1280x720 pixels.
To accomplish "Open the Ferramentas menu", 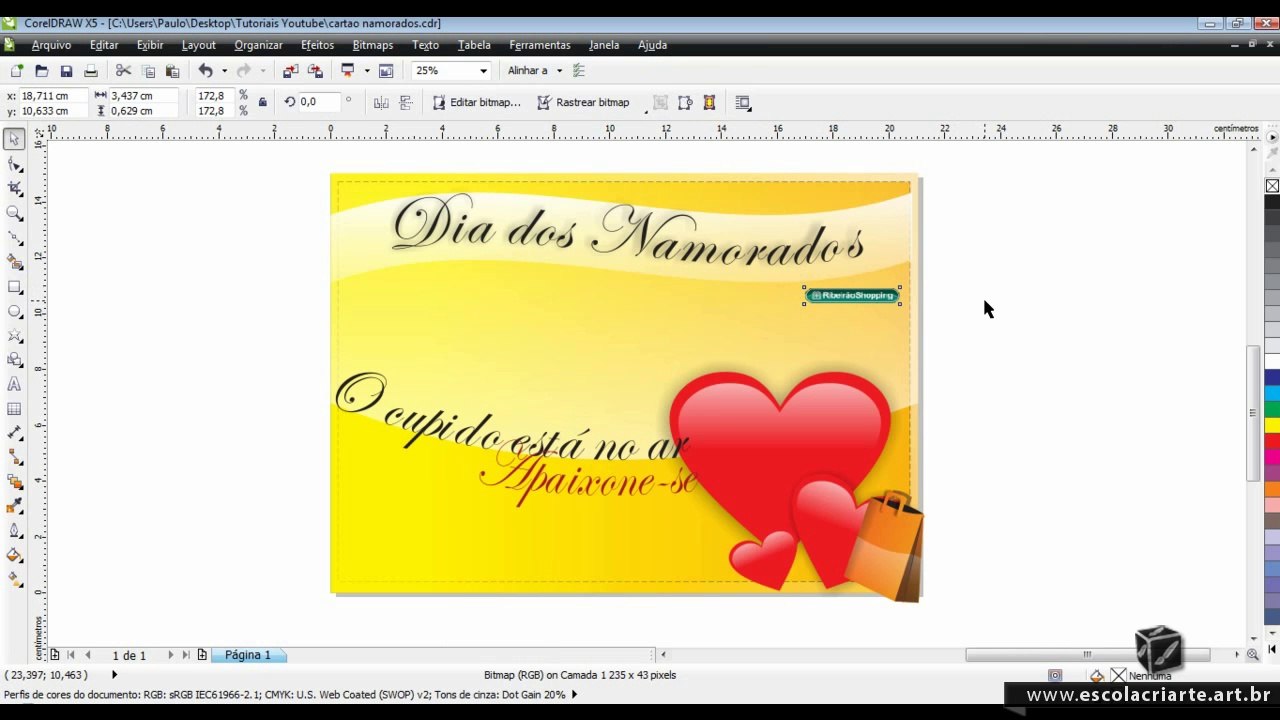I will 539,45.
